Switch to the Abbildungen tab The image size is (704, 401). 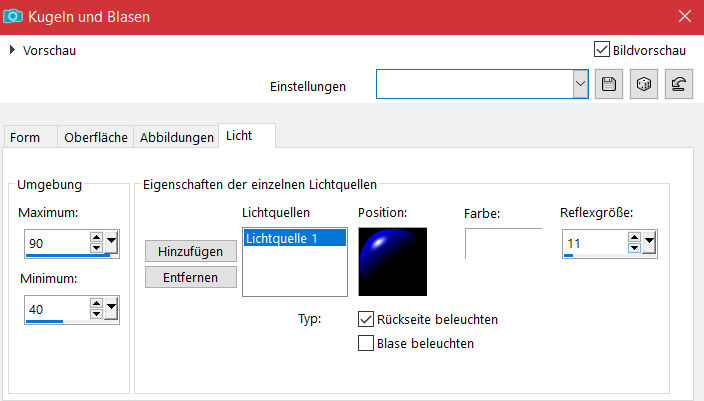(177, 137)
